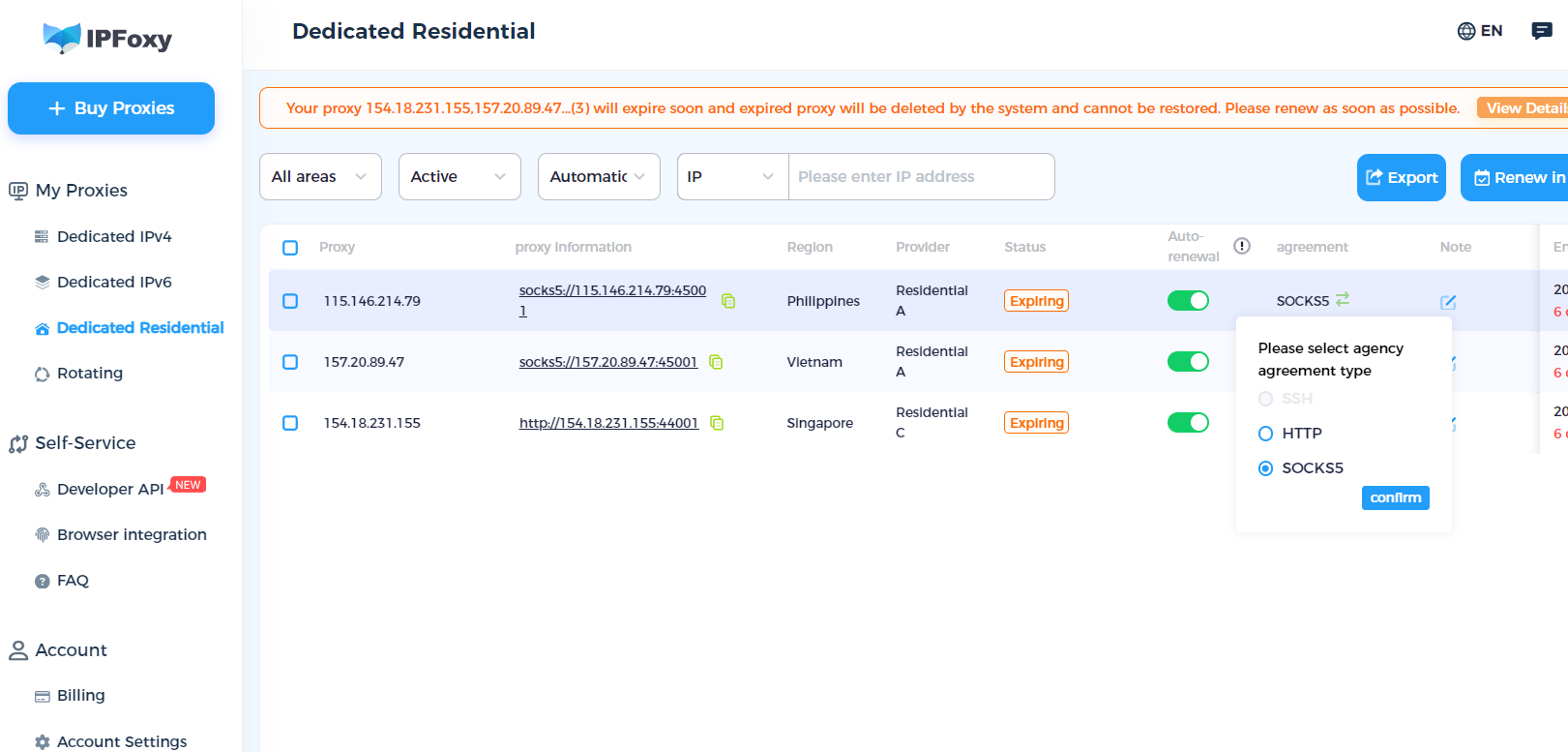Image resolution: width=1568 pixels, height=752 pixels.
Task: Open Dedicated IPv4 page
Action: [x=114, y=236]
